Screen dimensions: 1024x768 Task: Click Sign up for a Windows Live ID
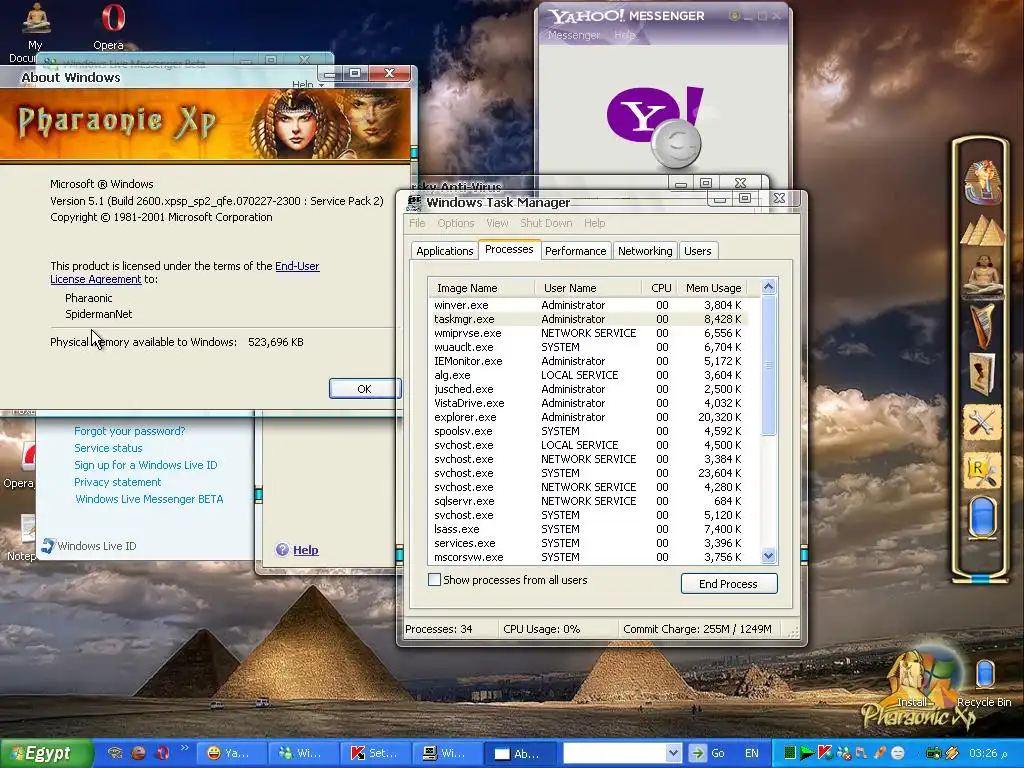[x=146, y=465]
